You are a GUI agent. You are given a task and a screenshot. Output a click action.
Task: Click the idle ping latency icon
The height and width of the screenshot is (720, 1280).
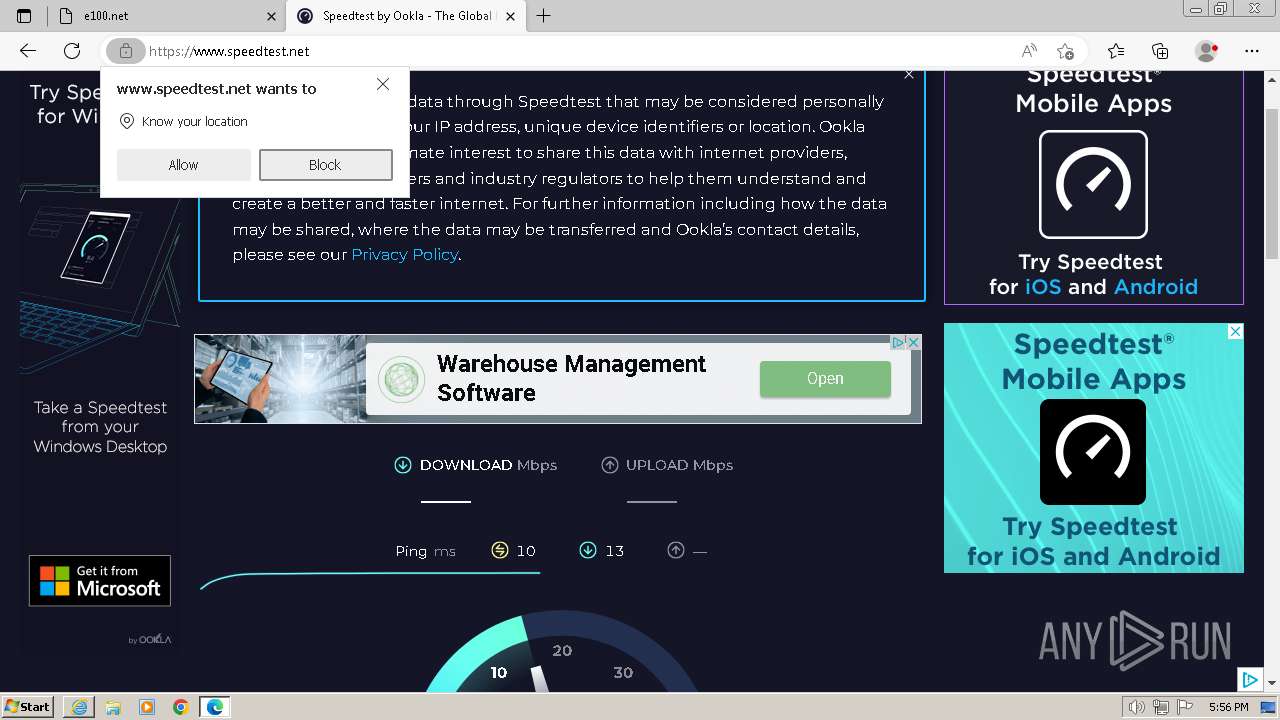[x=500, y=550]
